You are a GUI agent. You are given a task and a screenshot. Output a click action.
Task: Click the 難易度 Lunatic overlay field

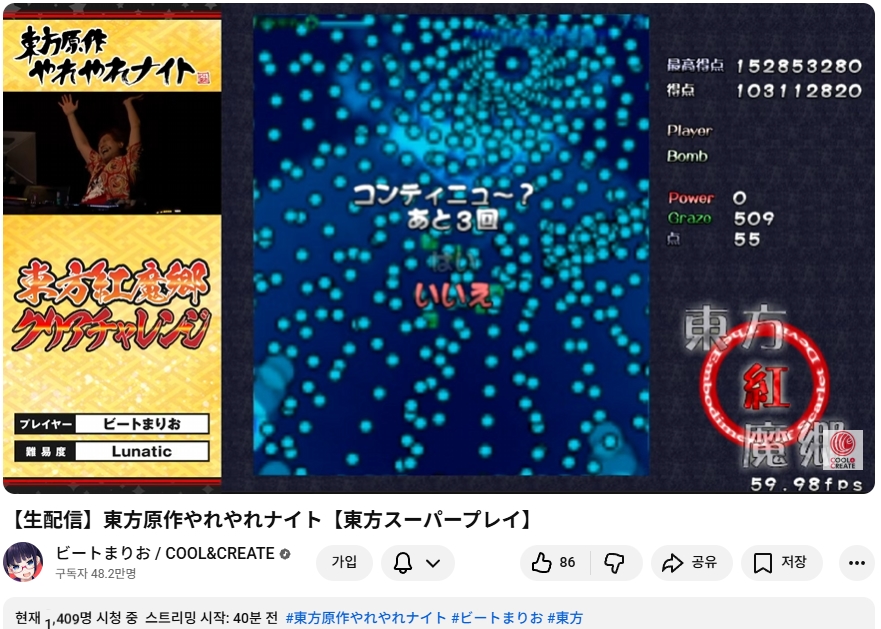coord(112,451)
